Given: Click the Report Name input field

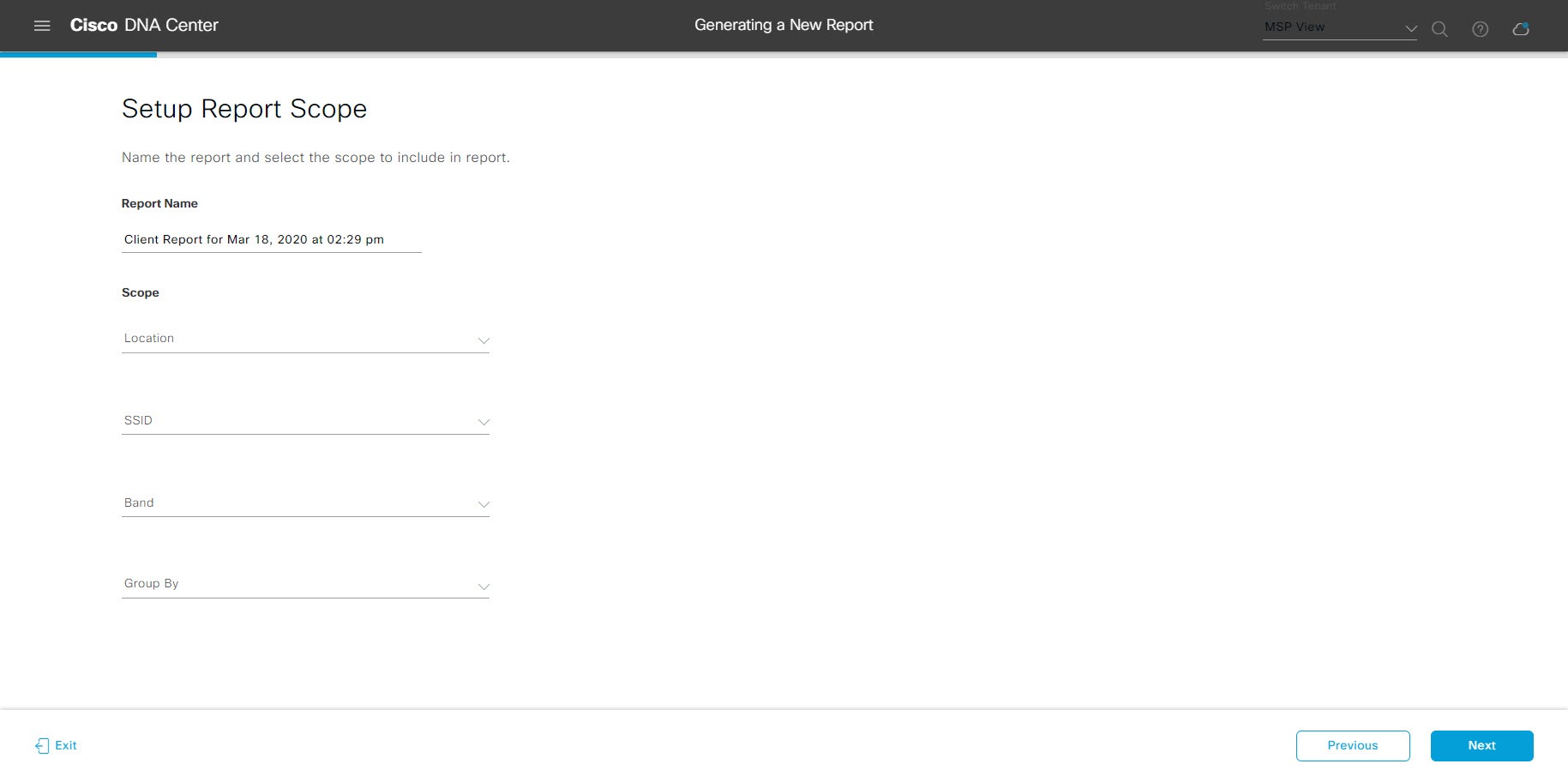Looking at the screenshot, I should [271, 239].
